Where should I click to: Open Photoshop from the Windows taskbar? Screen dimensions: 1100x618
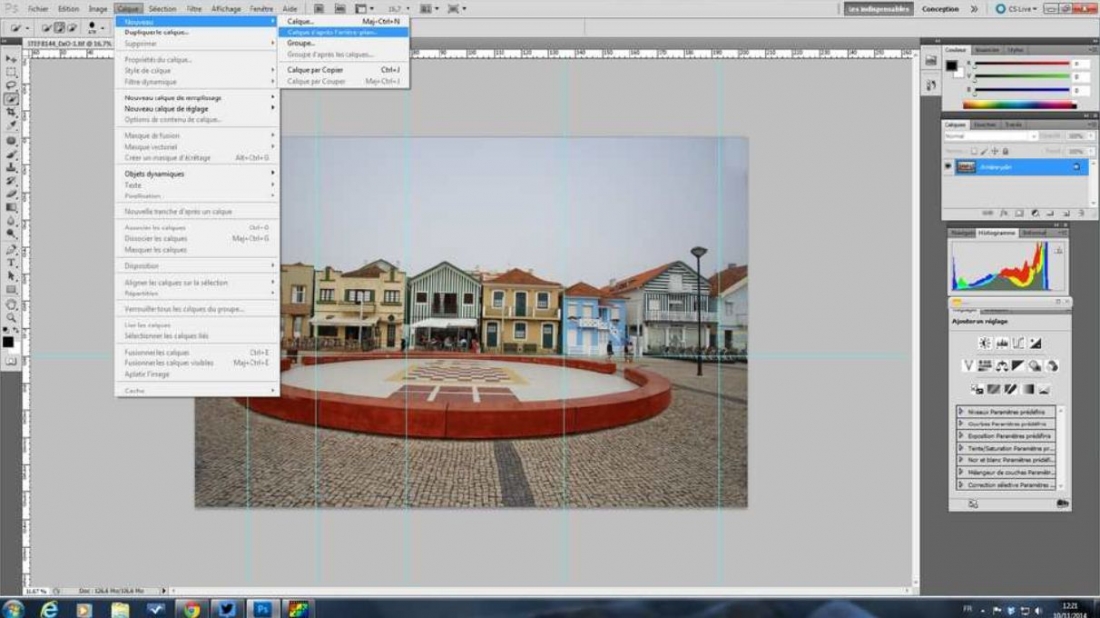pyautogui.click(x=262, y=609)
